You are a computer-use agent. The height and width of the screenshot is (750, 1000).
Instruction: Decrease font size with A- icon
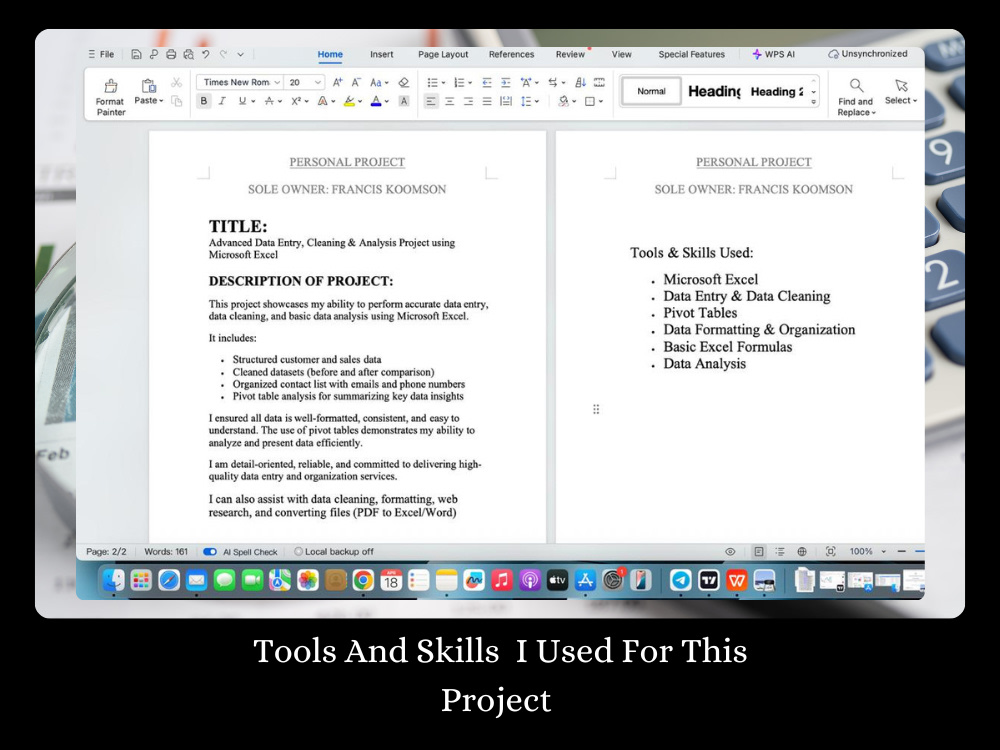pyautogui.click(x=357, y=82)
